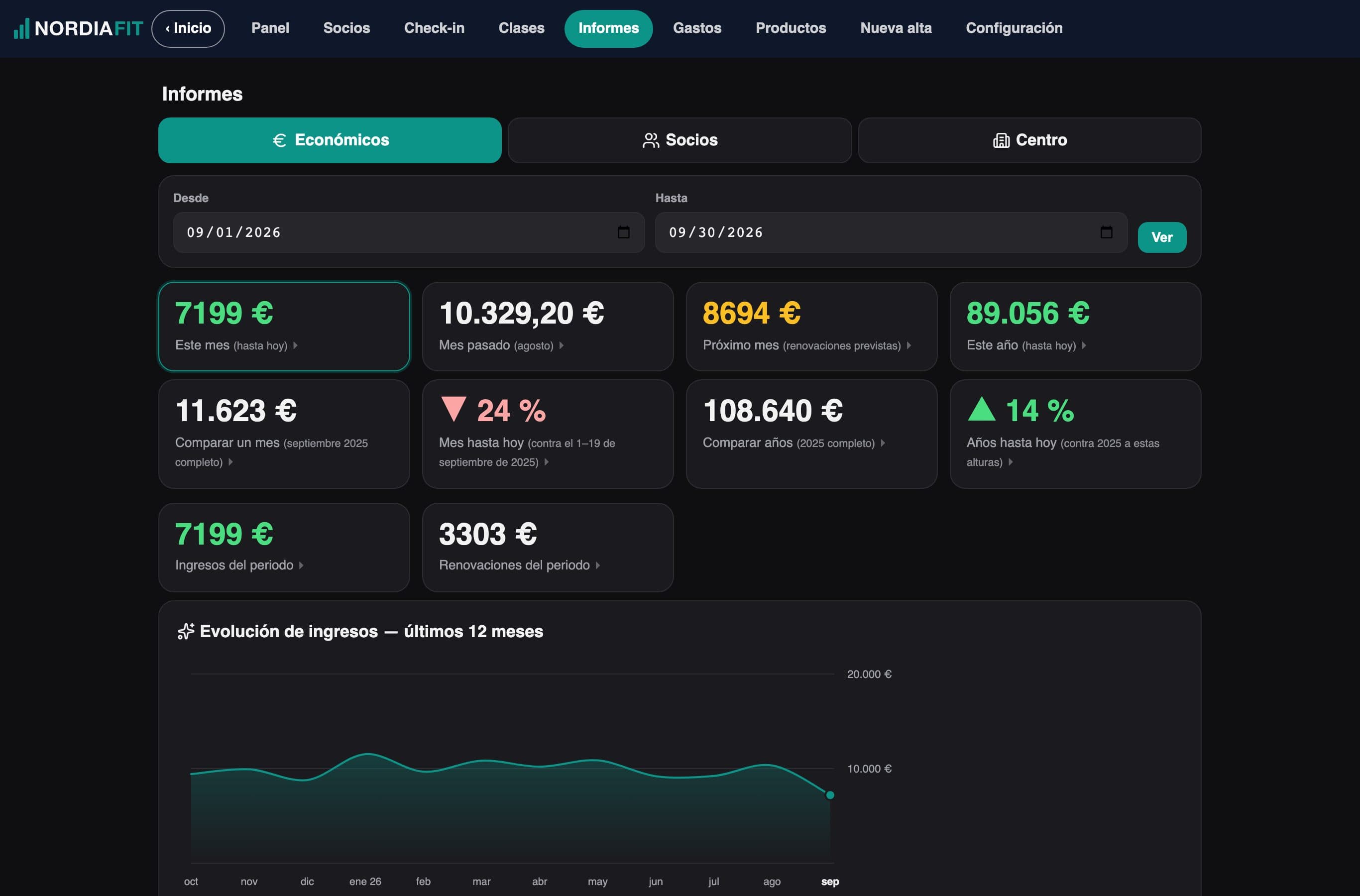
Task: Open the Check-in section
Action: (x=434, y=28)
